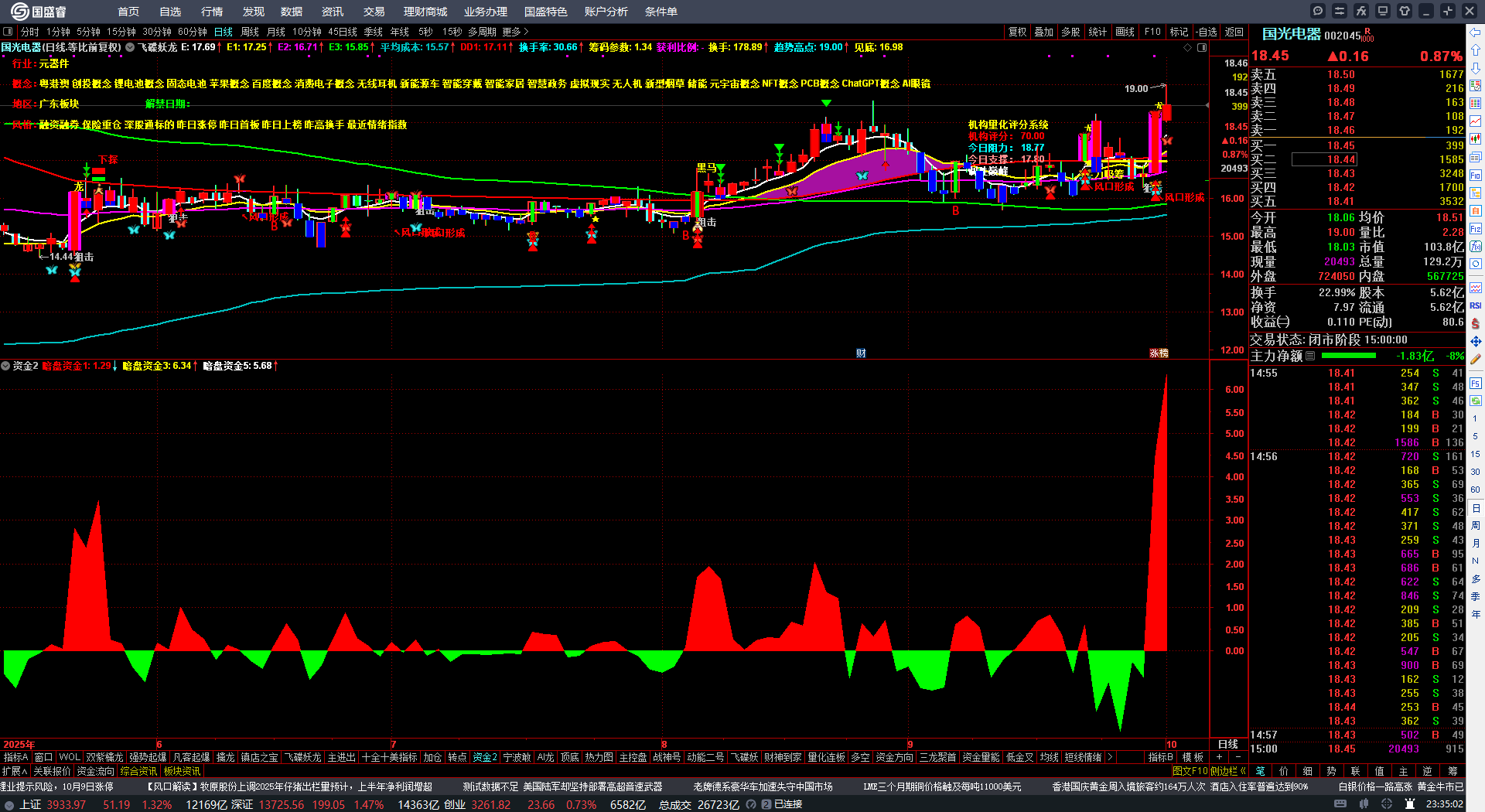Click the green 主力净额 progress bar
Image resolution: width=1485 pixels, height=812 pixels.
tap(1349, 356)
